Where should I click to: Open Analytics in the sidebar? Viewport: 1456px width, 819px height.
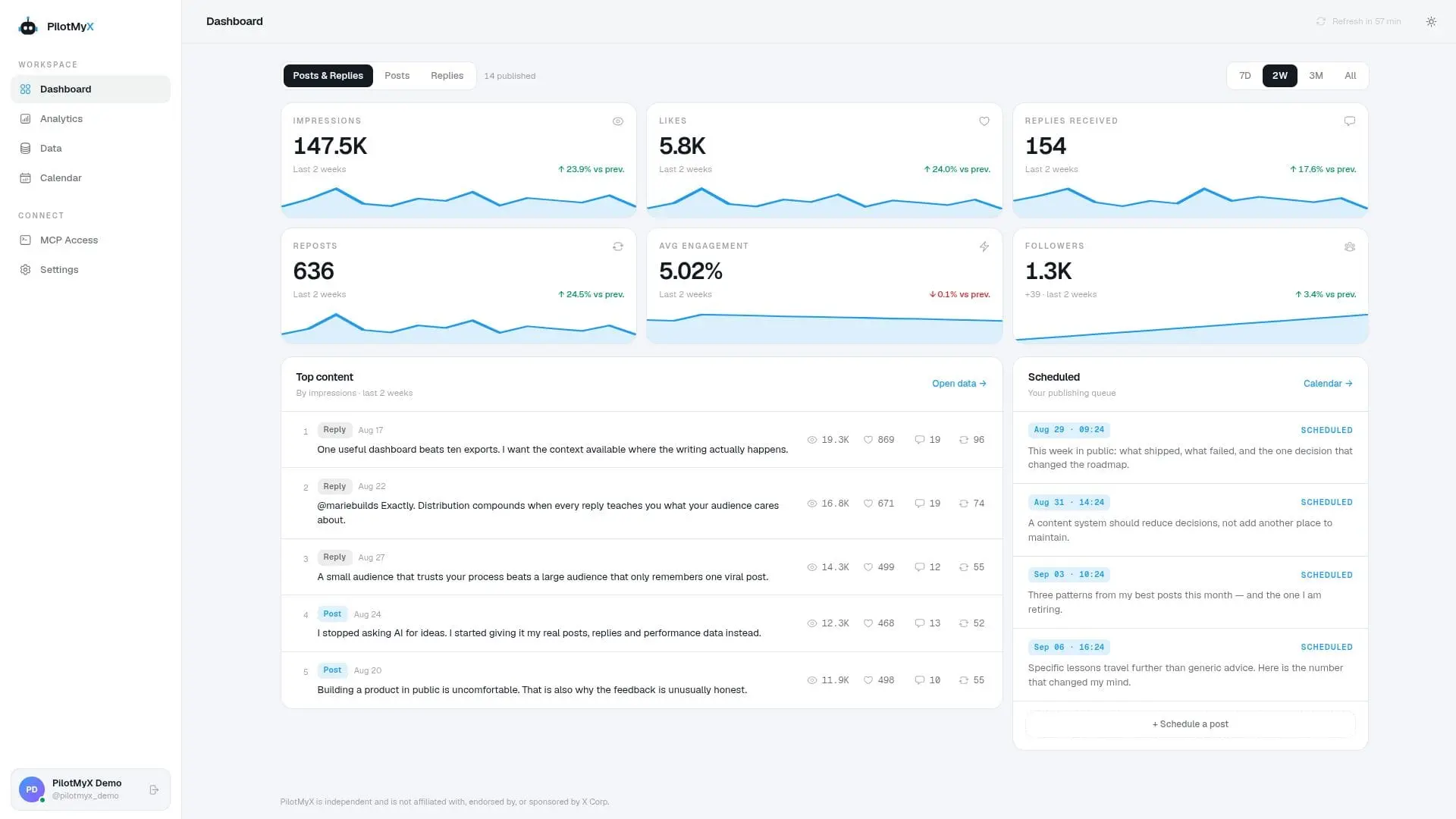coord(90,118)
